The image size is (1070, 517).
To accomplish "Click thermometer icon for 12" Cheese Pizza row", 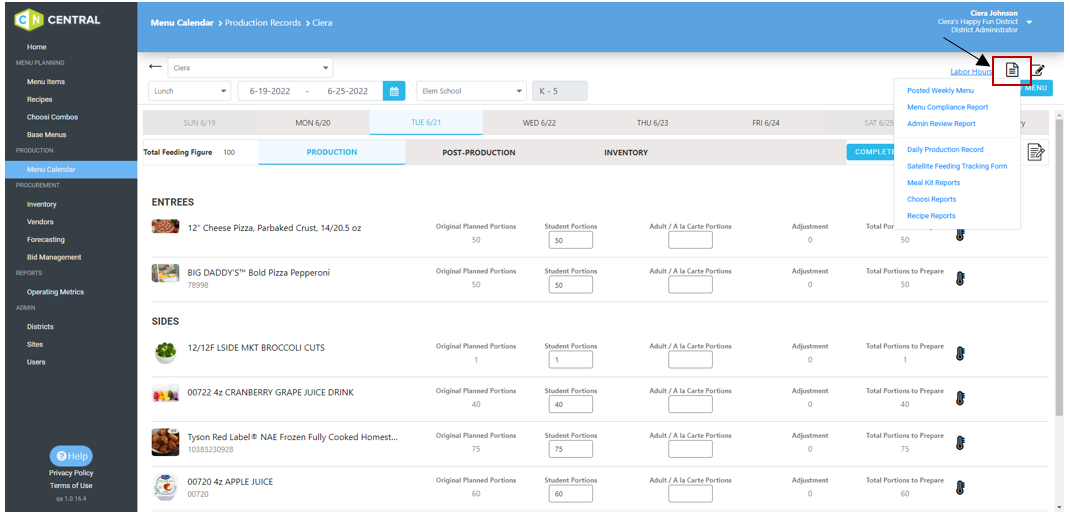I will 960,234.
